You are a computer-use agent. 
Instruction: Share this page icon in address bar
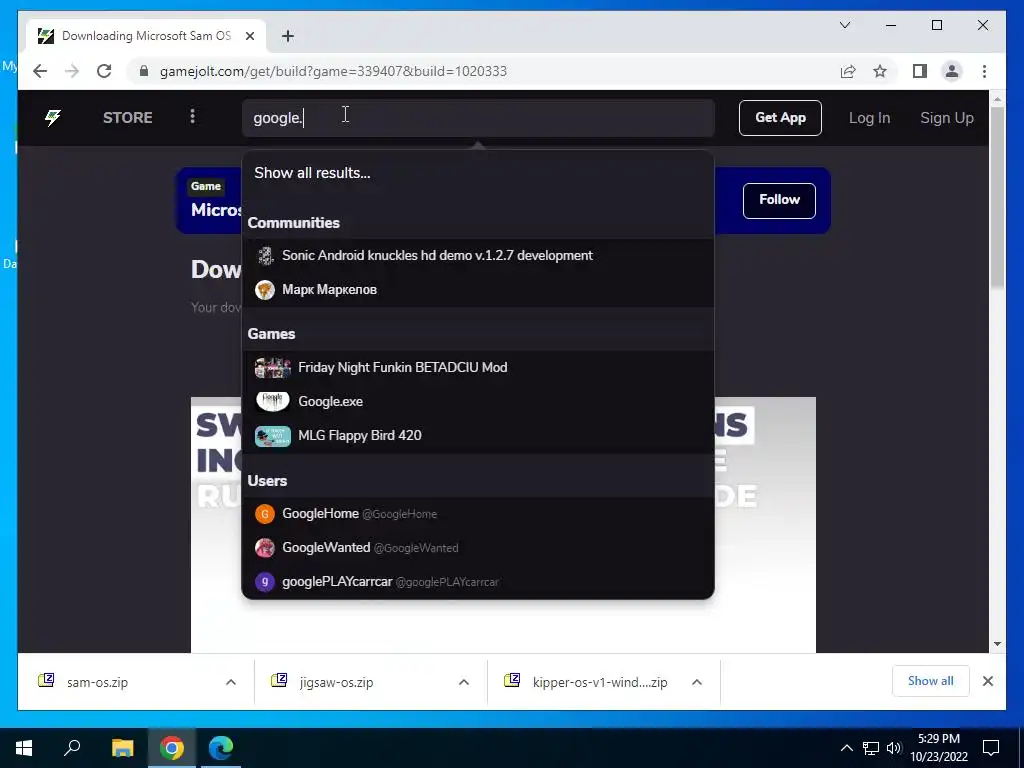tap(848, 71)
